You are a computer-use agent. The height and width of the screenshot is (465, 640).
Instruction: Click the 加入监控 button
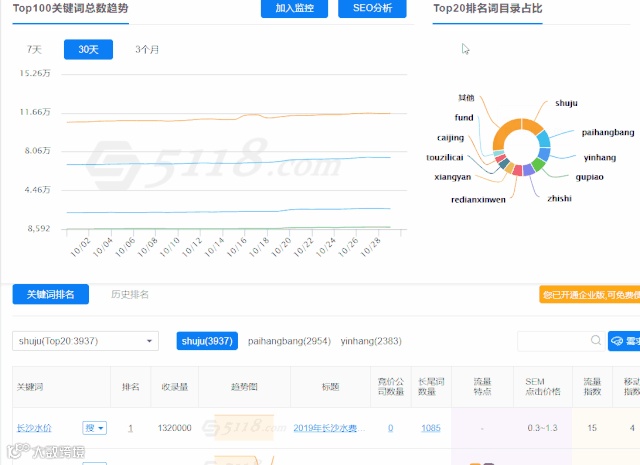pos(294,8)
